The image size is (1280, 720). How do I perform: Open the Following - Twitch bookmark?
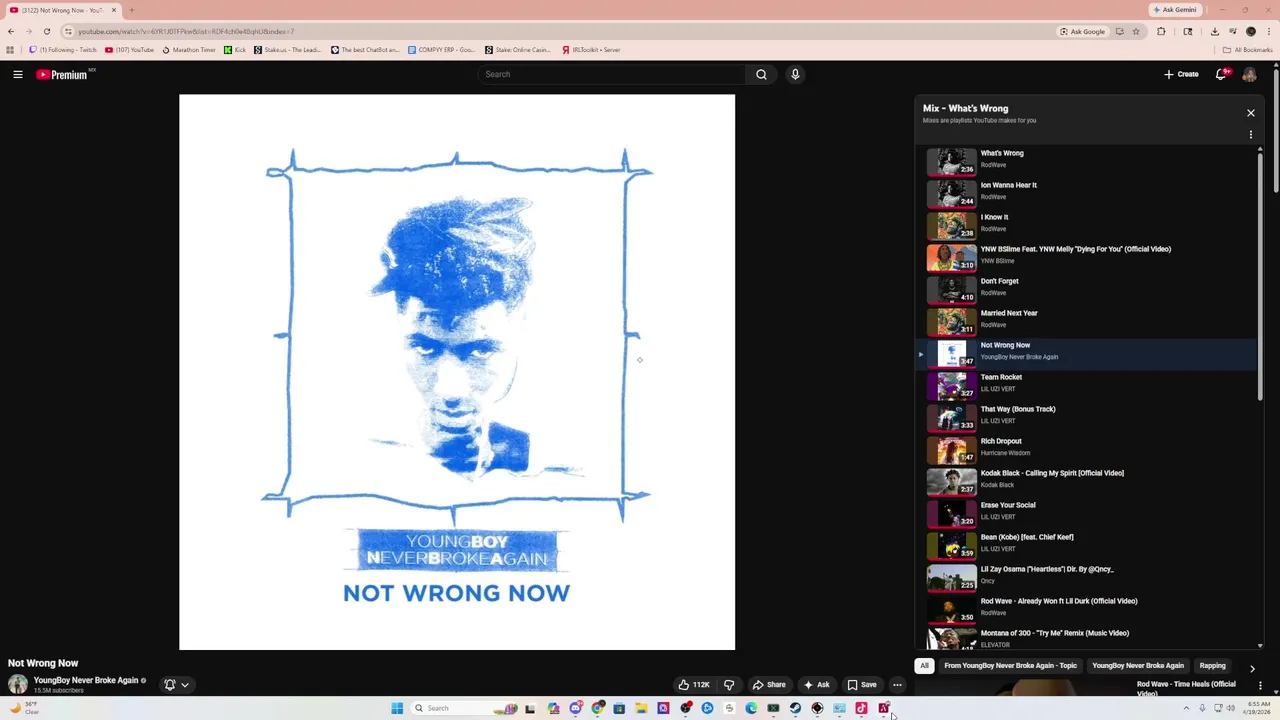[63, 50]
